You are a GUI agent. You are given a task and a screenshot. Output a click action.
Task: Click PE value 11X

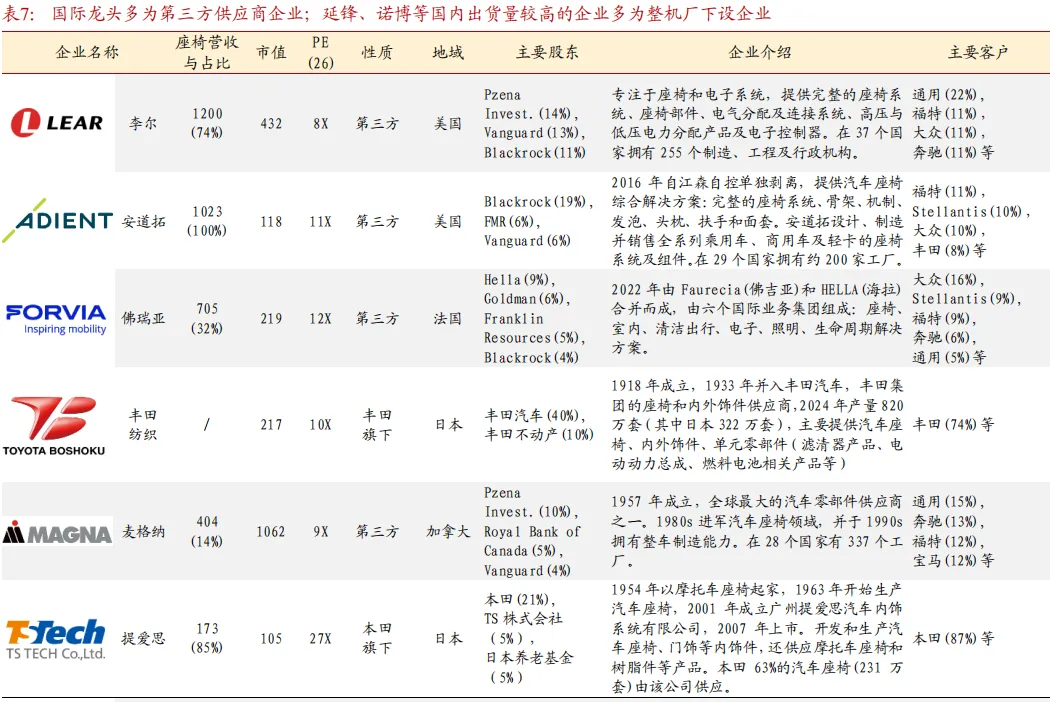(x=321, y=222)
